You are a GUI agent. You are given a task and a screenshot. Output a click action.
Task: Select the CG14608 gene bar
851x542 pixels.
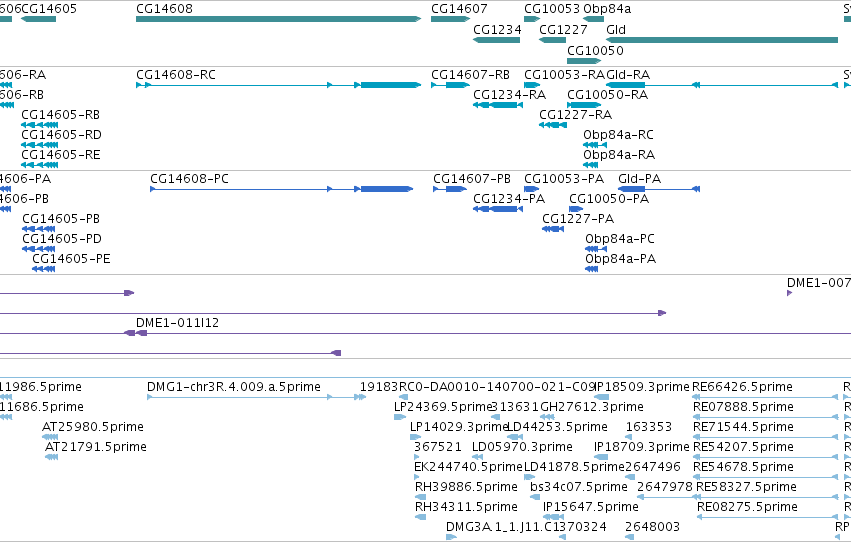278,19
